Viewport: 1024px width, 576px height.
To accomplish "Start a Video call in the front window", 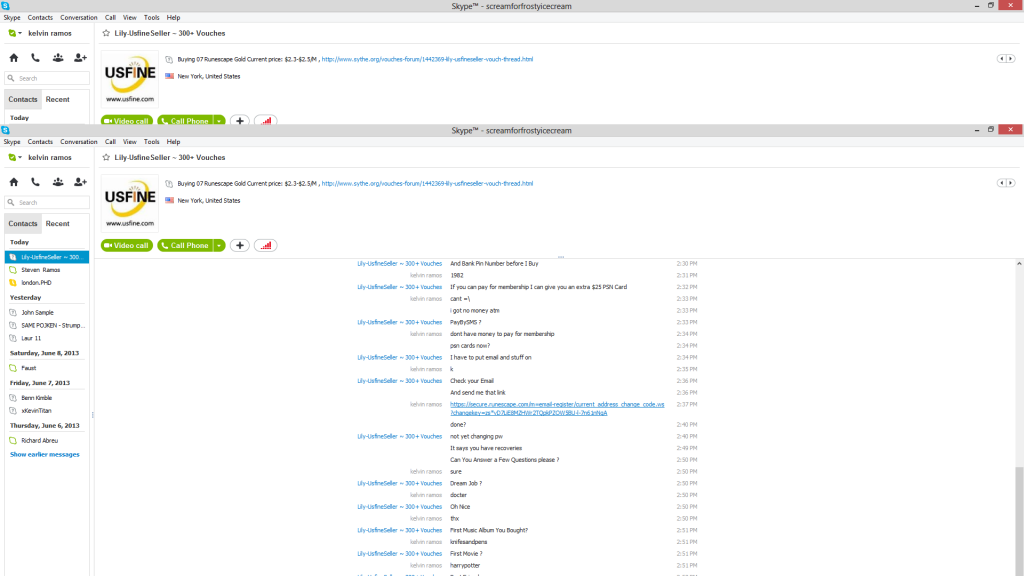I will pos(127,246).
